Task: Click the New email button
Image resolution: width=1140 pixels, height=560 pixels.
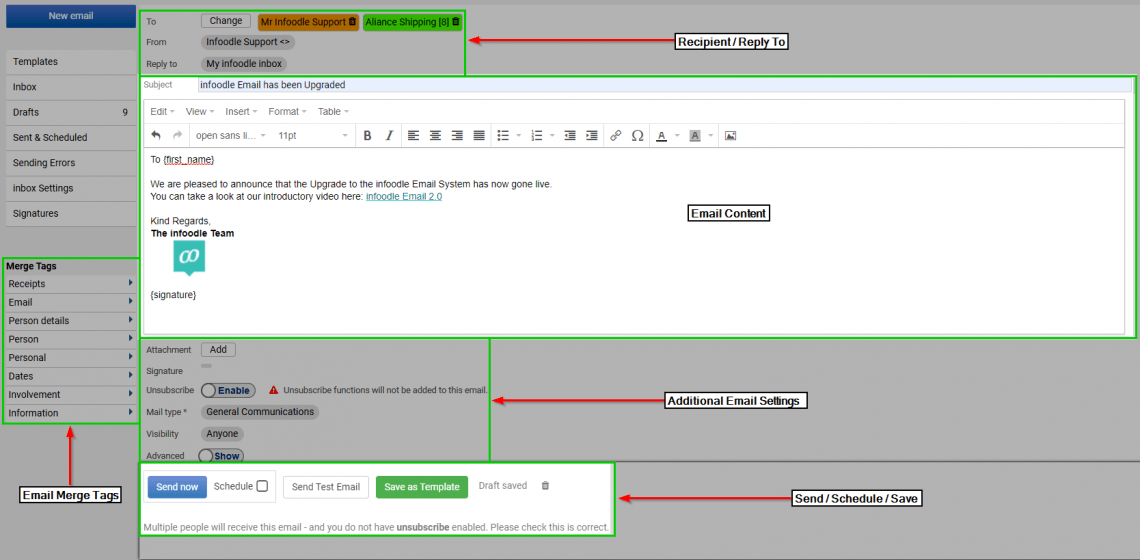Action: [x=71, y=15]
